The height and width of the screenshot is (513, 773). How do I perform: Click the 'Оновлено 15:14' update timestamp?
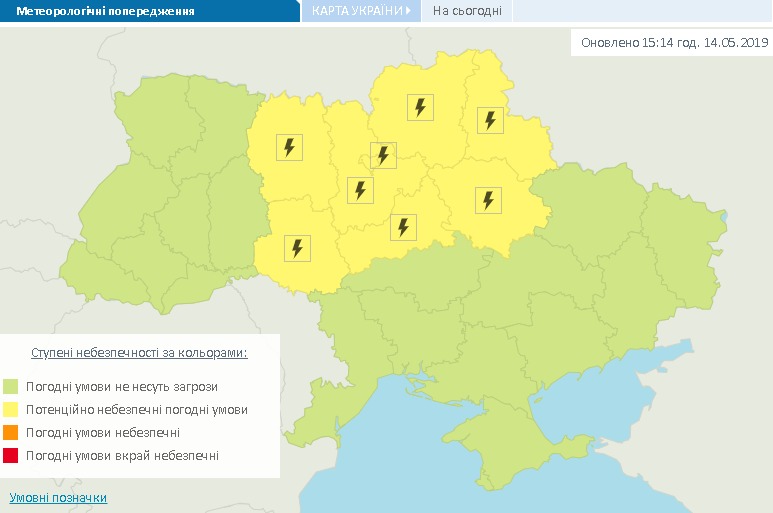[670, 43]
